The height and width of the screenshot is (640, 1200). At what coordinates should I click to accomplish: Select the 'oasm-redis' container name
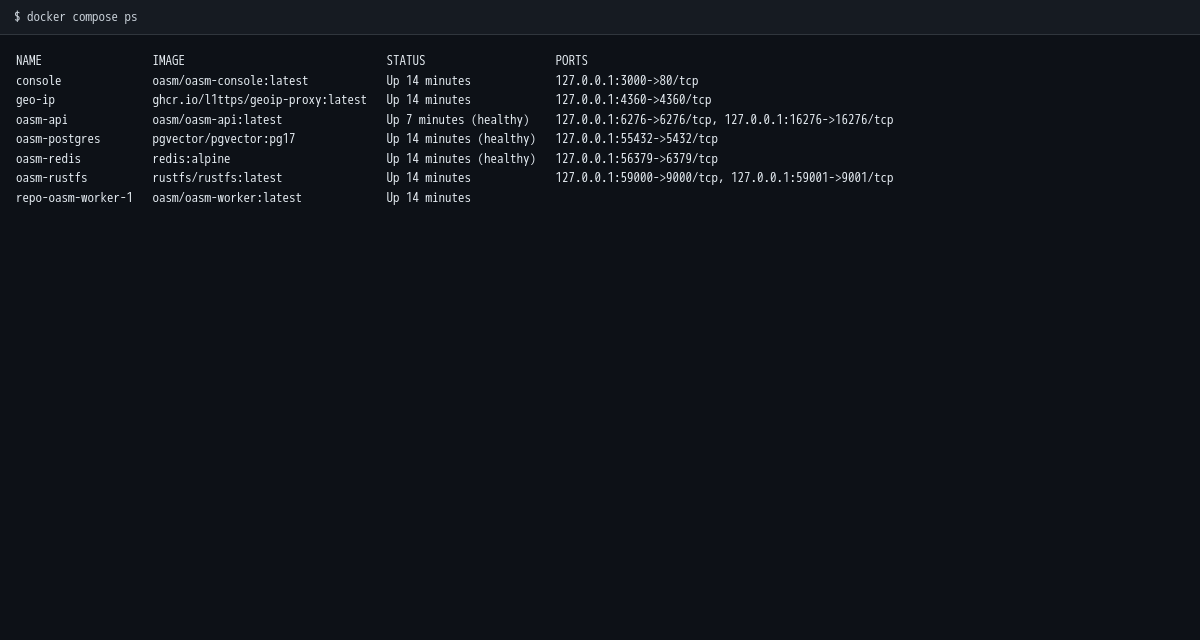click(x=49, y=159)
